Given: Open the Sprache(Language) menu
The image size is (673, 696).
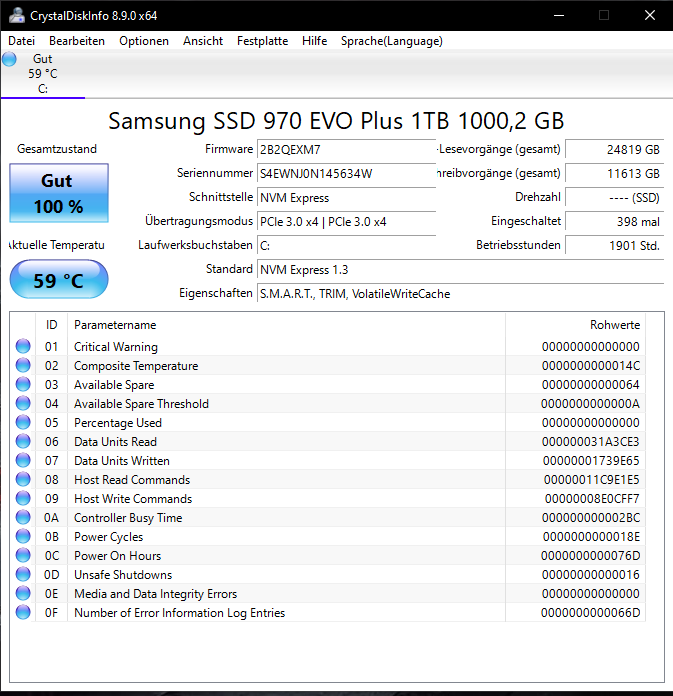Looking at the screenshot, I should click(392, 41).
